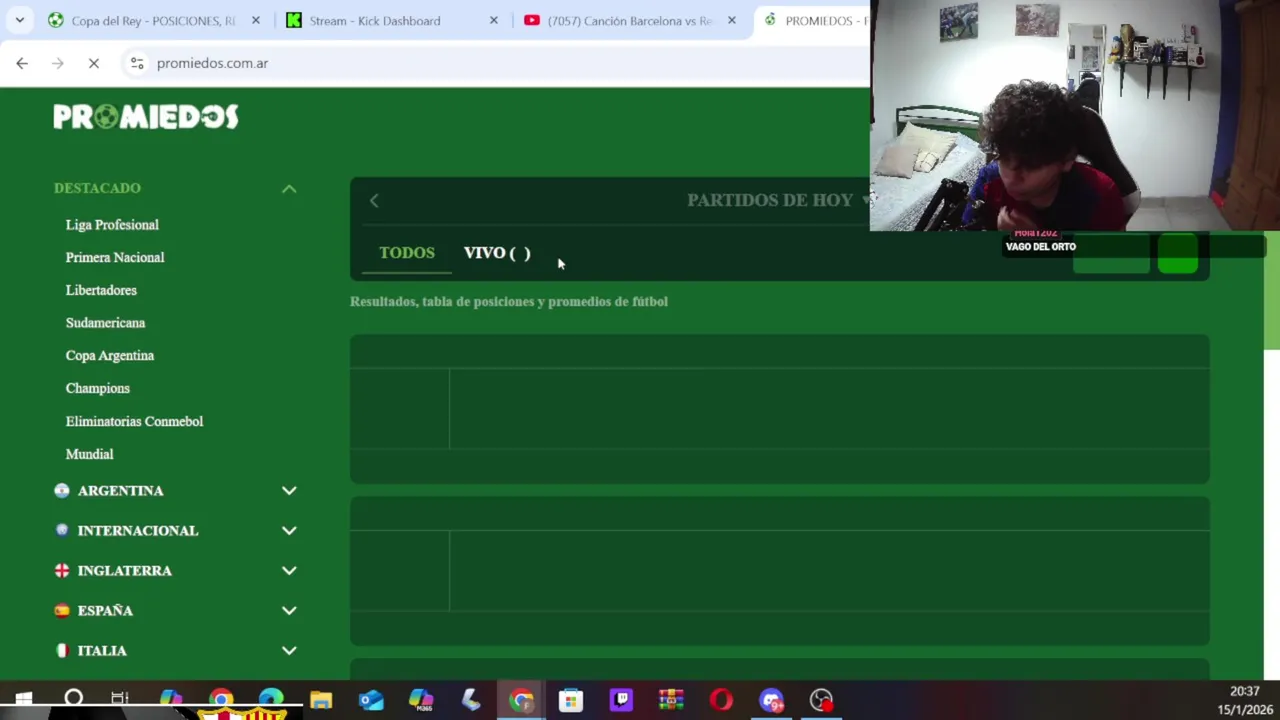Click the Internacional globe icon
Image resolution: width=1280 pixels, height=720 pixels.
click(x=62, y=531)
